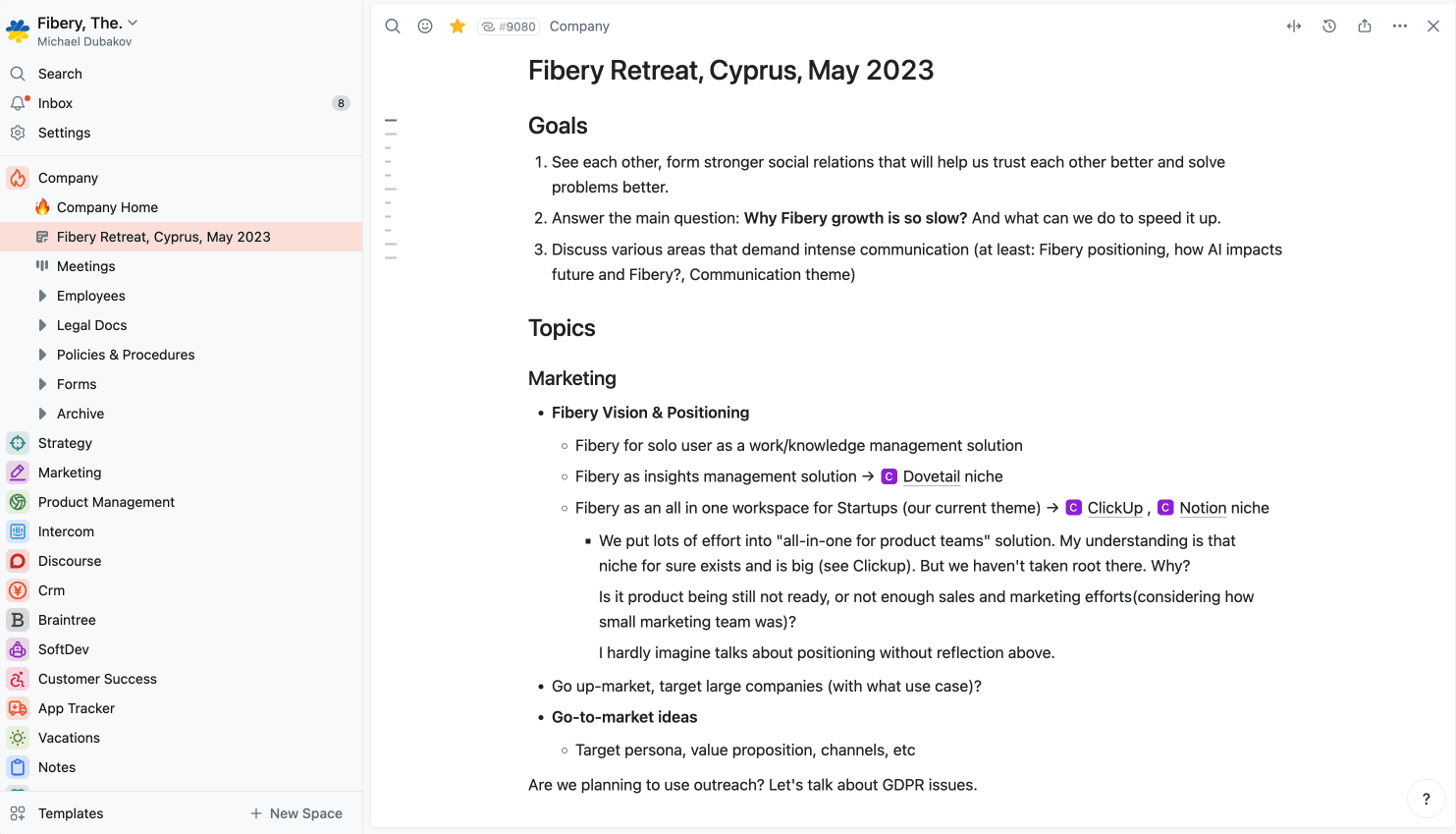This screenshot has width=1456, height=834.
Task: Open the more options menu with three dots
Action: pyautogui.click(x=1400, y=26)
